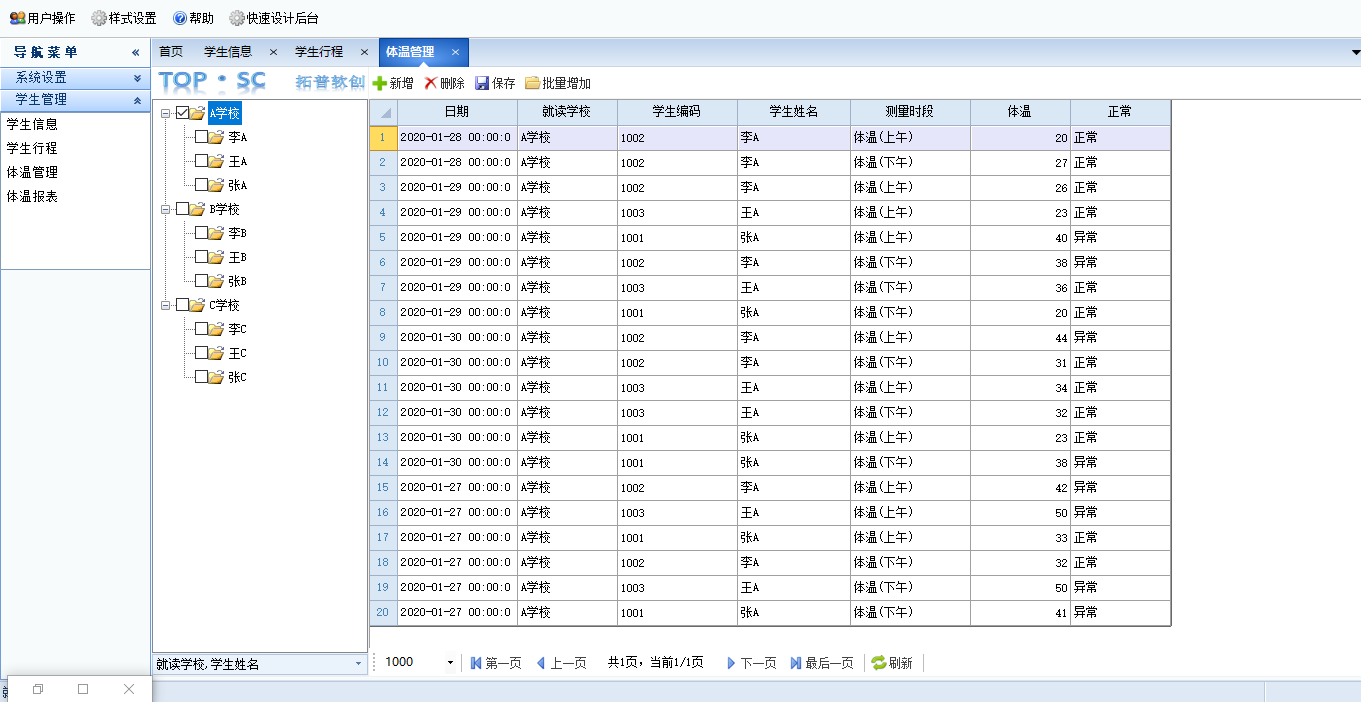Click the 异常 cell in row 5
This screenshot has width=1361, height=702.
[1120, 238]
